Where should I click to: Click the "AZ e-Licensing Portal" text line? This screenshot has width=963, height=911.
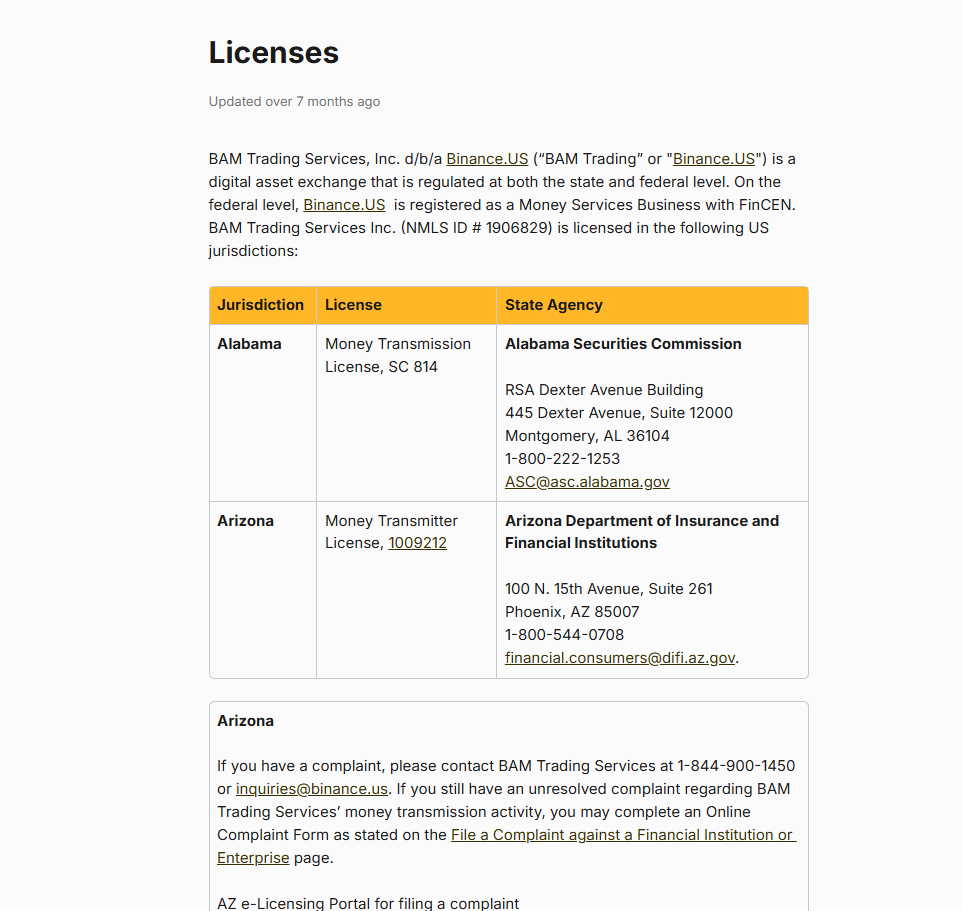[x=368, y=903]
